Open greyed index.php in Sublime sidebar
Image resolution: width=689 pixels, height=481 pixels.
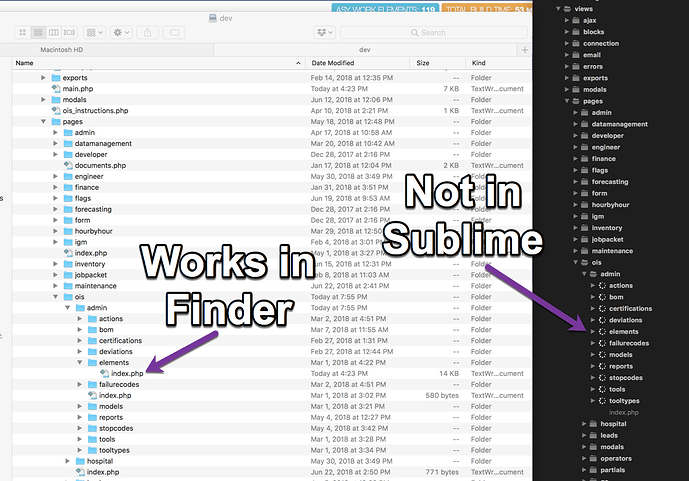(x=624, y=412)
